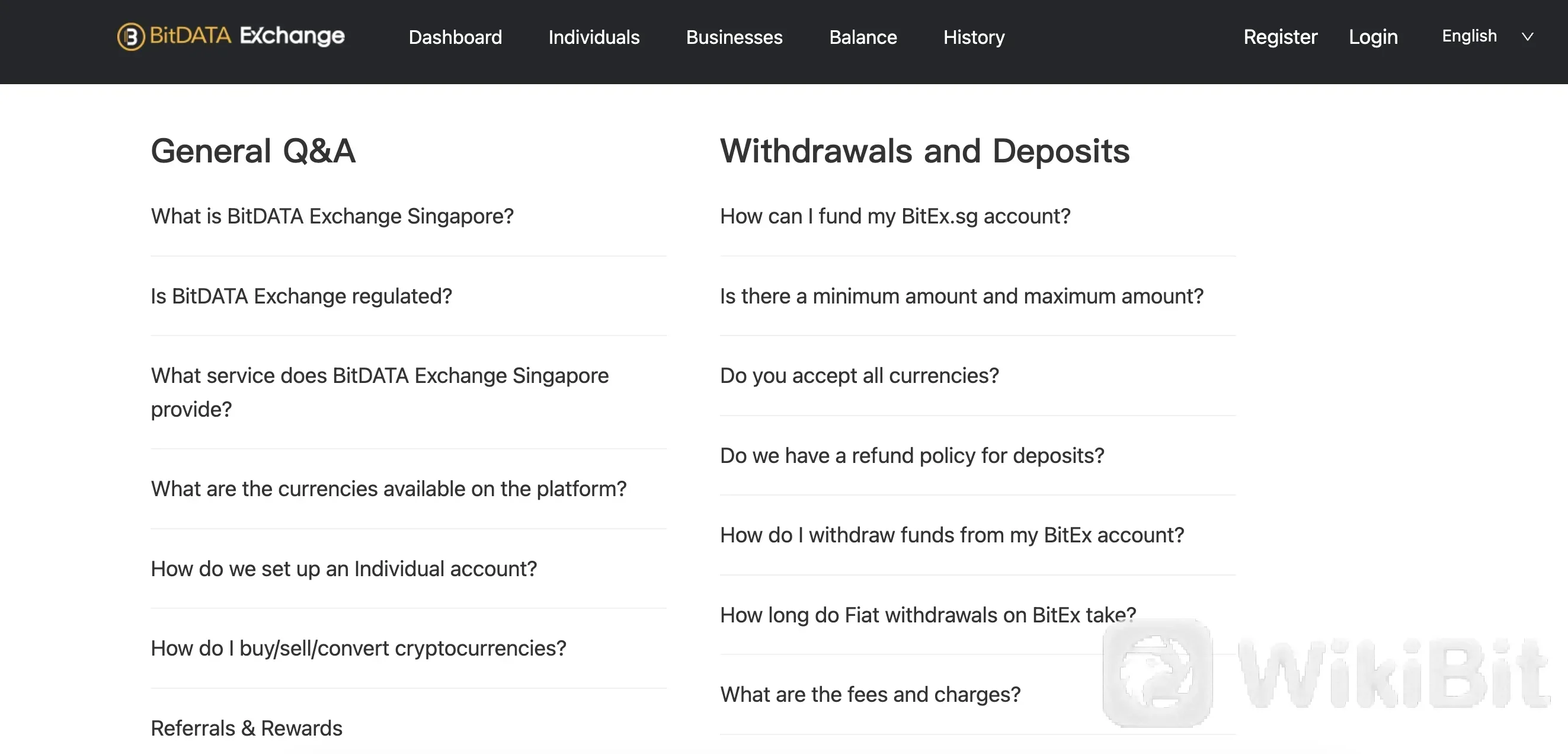
Task: Expand 'Do we have a refund policy for deposits?'
Action: 977,456
